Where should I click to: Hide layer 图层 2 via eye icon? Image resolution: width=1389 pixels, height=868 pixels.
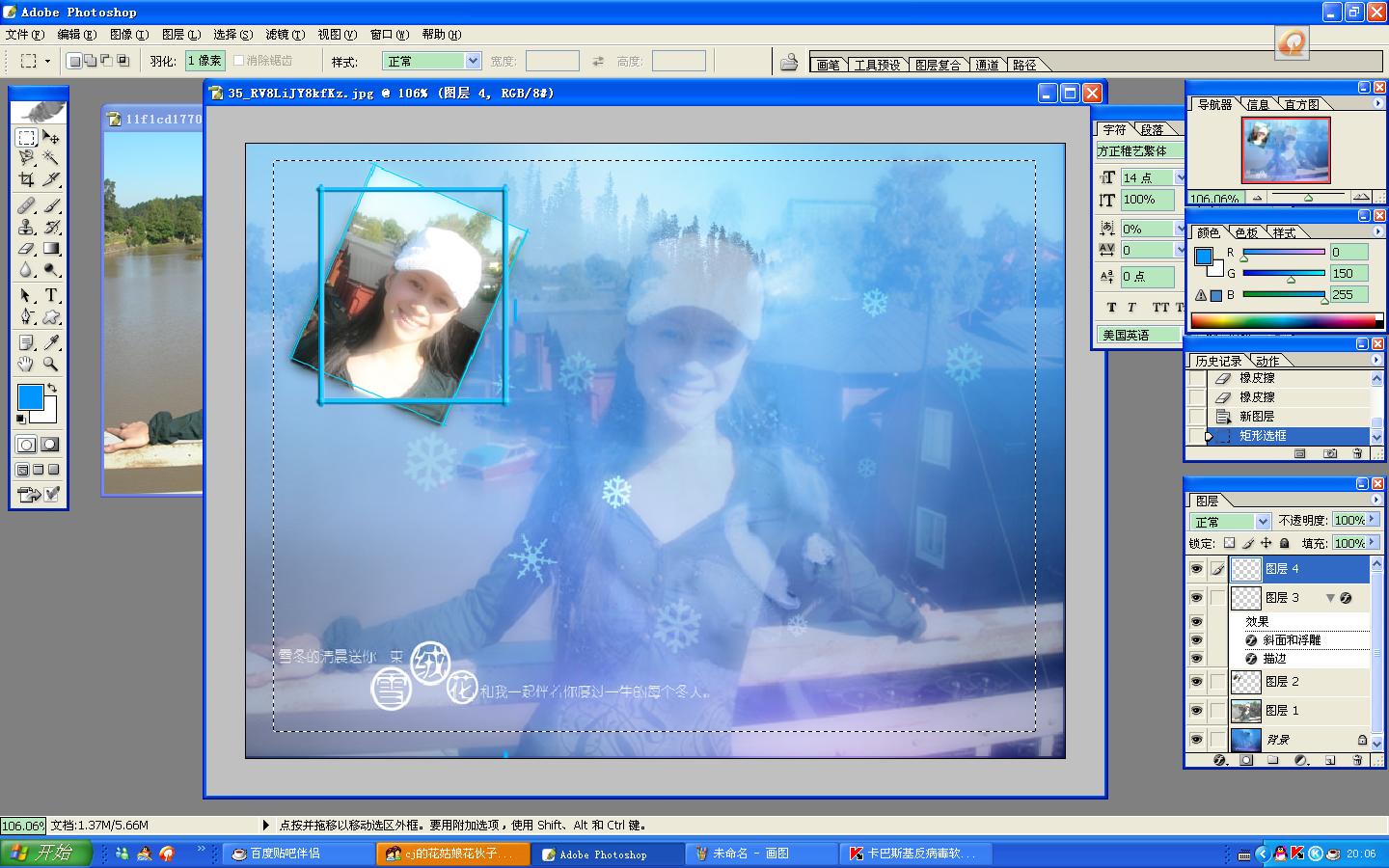coord(1196,682)
